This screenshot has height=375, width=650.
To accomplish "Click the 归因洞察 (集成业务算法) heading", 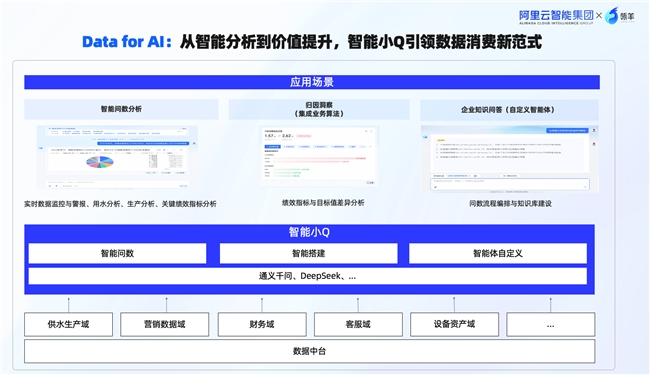I will coord(319,109).
